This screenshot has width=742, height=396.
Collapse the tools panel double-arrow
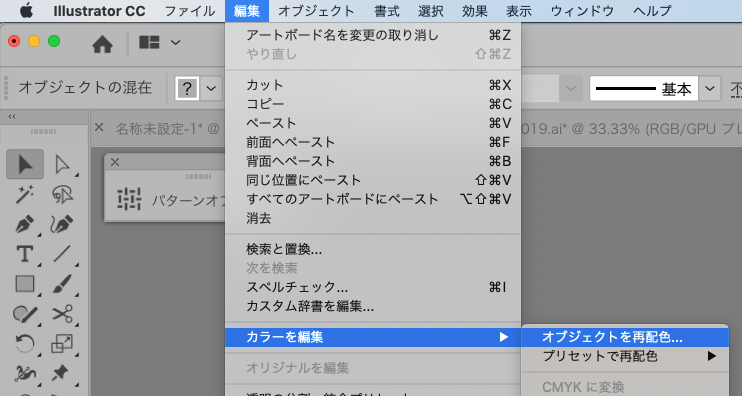click(x=12, y=116)
